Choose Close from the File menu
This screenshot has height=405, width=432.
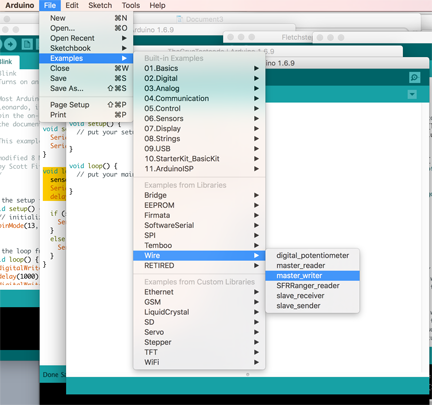point(86,68)
